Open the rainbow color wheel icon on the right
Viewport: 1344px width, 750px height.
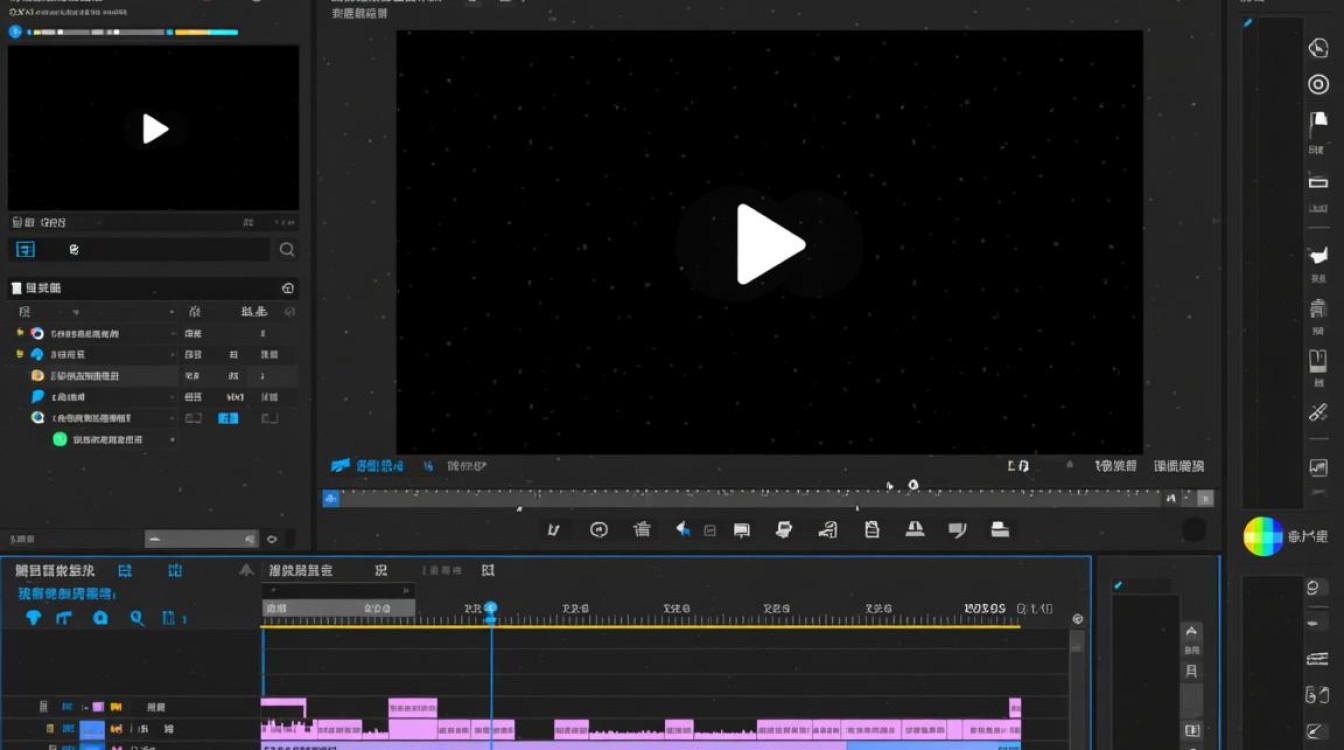tap(1263, 536)
